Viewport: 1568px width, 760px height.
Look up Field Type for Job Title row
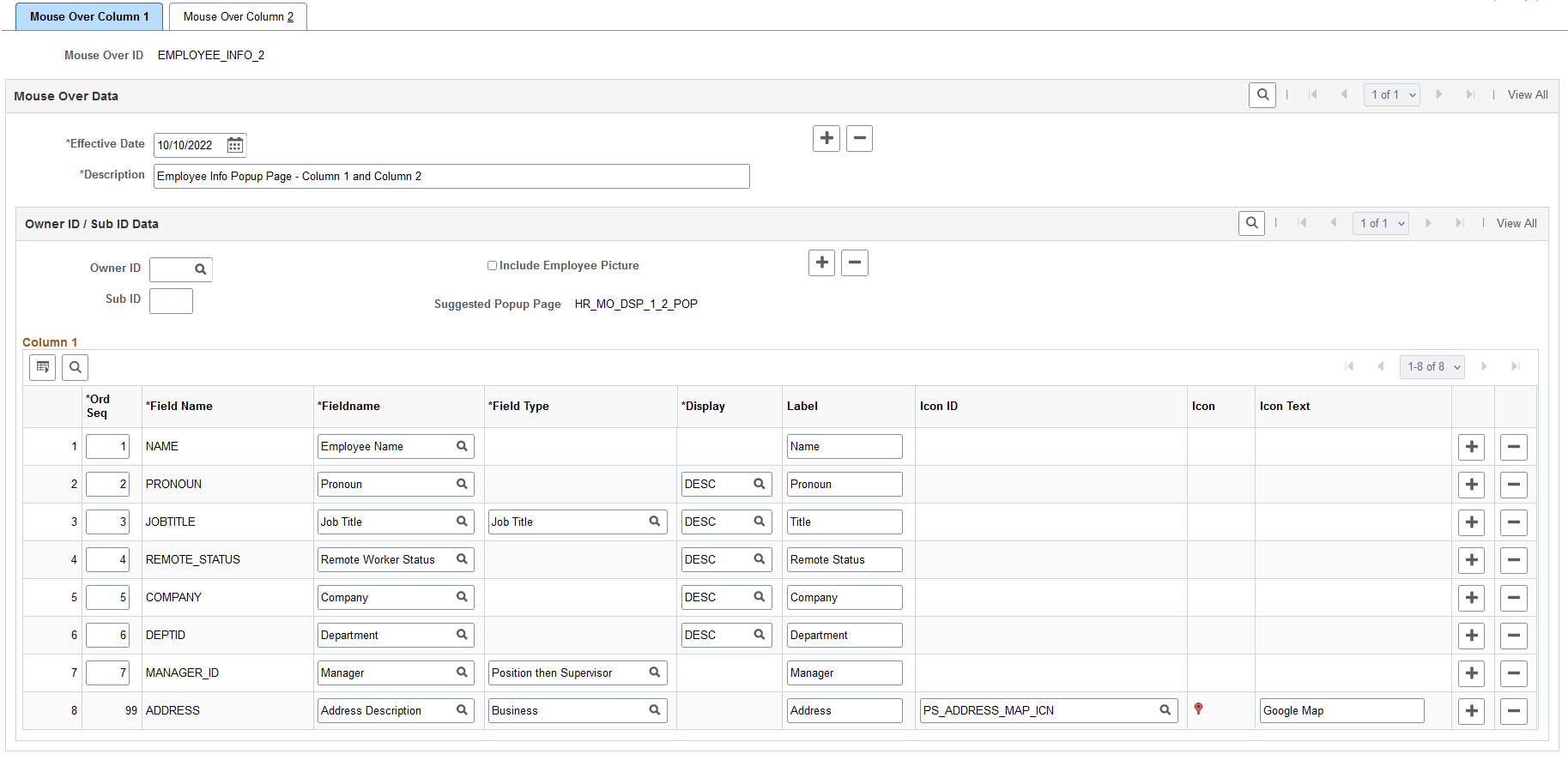[655, 522]
